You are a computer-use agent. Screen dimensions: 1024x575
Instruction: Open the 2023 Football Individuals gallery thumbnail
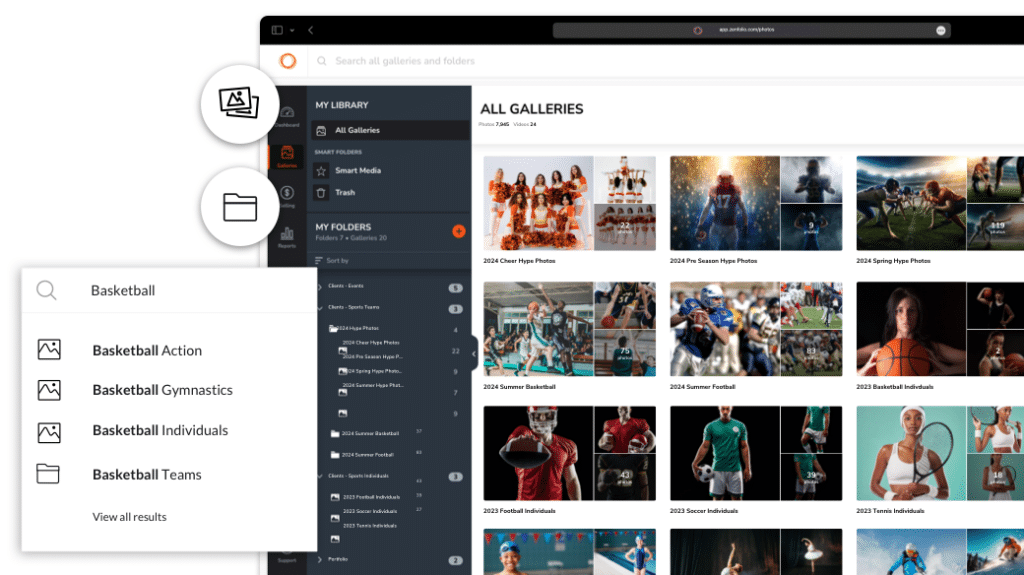569,453
